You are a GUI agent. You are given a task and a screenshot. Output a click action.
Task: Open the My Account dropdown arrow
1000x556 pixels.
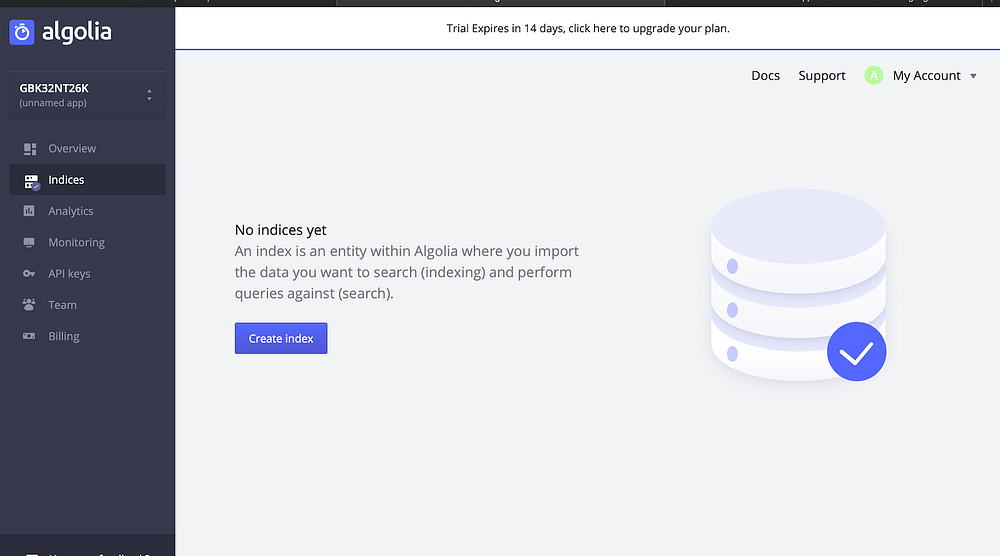coord(974,76)
